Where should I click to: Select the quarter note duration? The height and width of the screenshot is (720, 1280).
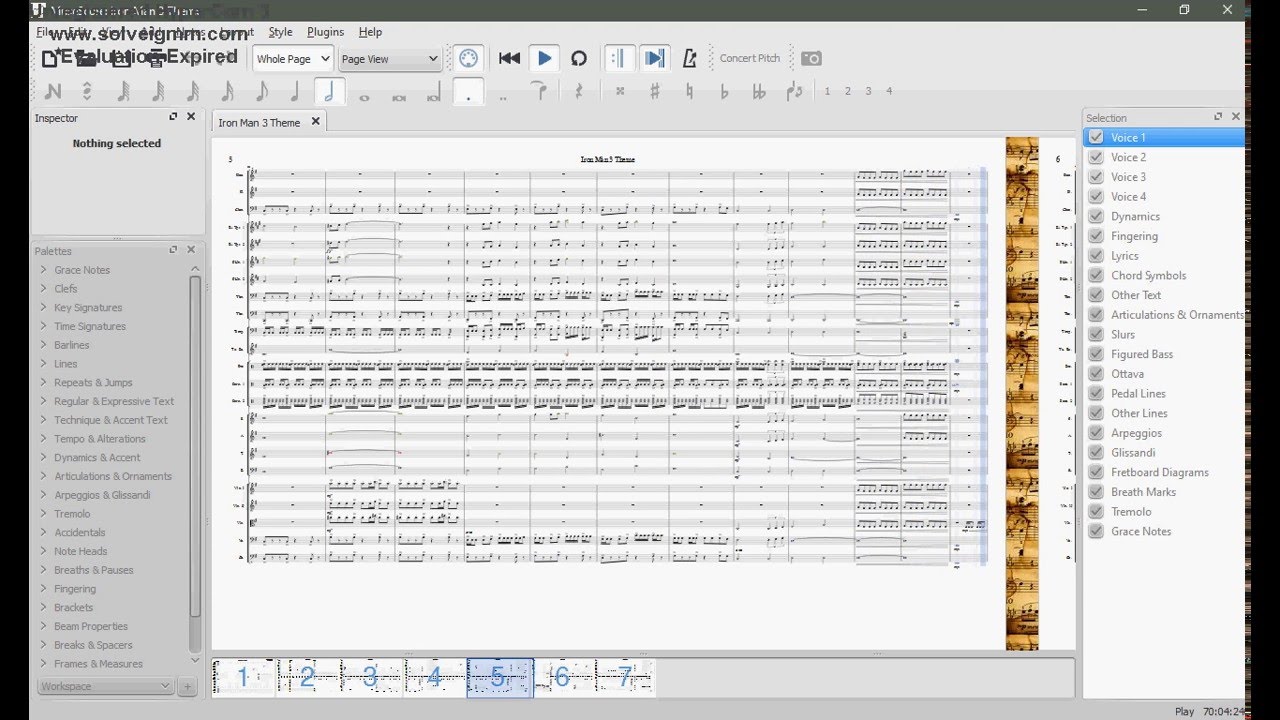pyautogui.click(x=294, y=91)
